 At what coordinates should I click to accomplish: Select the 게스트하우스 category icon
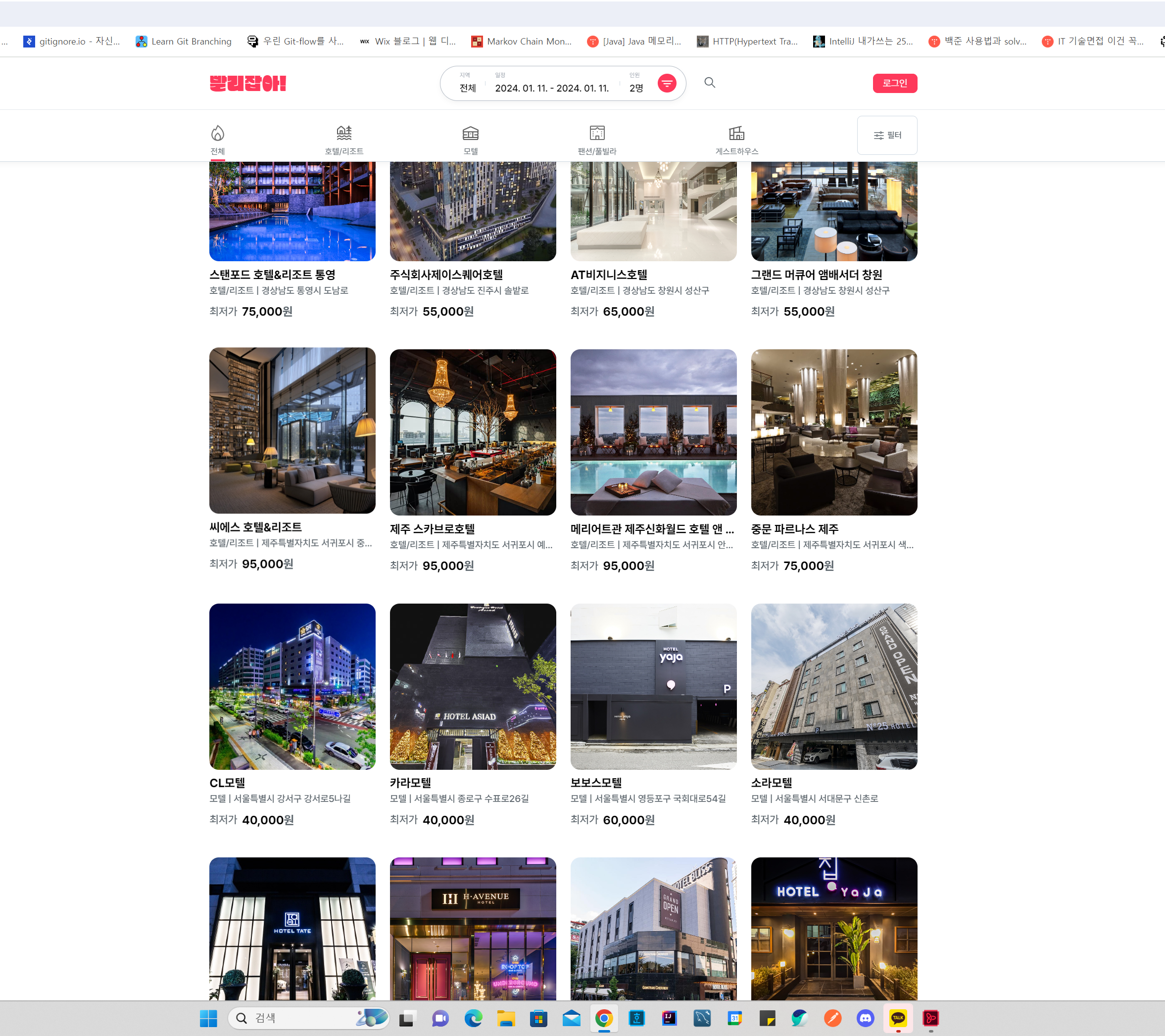pos(736,134)
